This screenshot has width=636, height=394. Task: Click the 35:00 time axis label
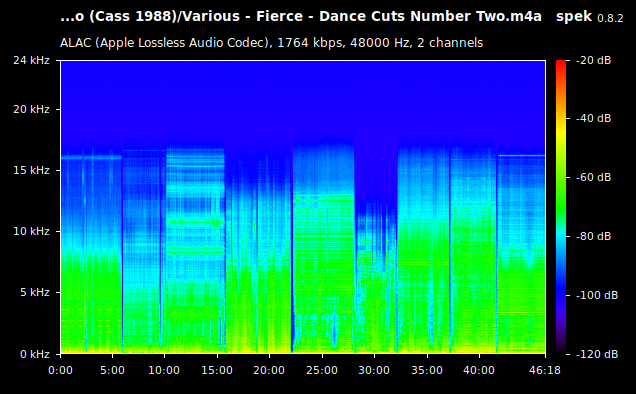pyautogui.click(x=427, y=370)
